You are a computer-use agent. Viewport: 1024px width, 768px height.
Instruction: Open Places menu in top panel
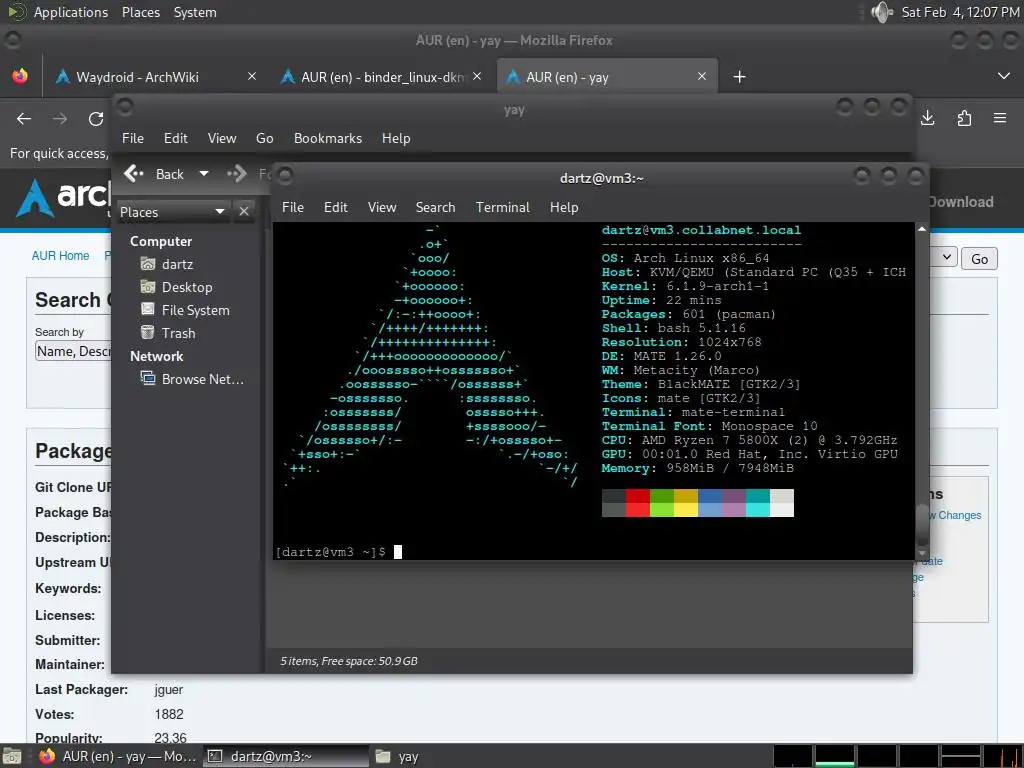141,12
